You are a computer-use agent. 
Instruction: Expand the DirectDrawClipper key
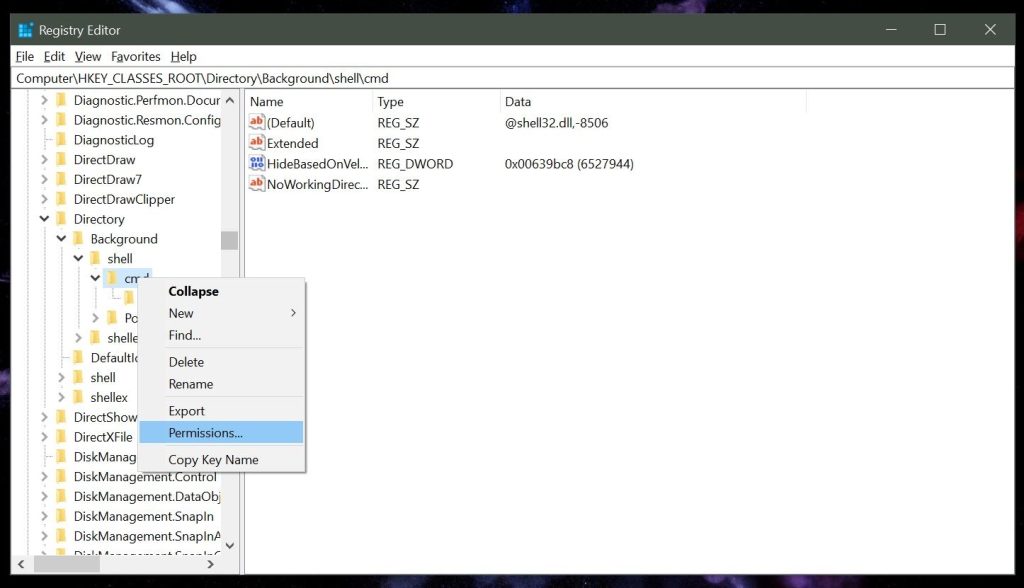pos(44,199)
